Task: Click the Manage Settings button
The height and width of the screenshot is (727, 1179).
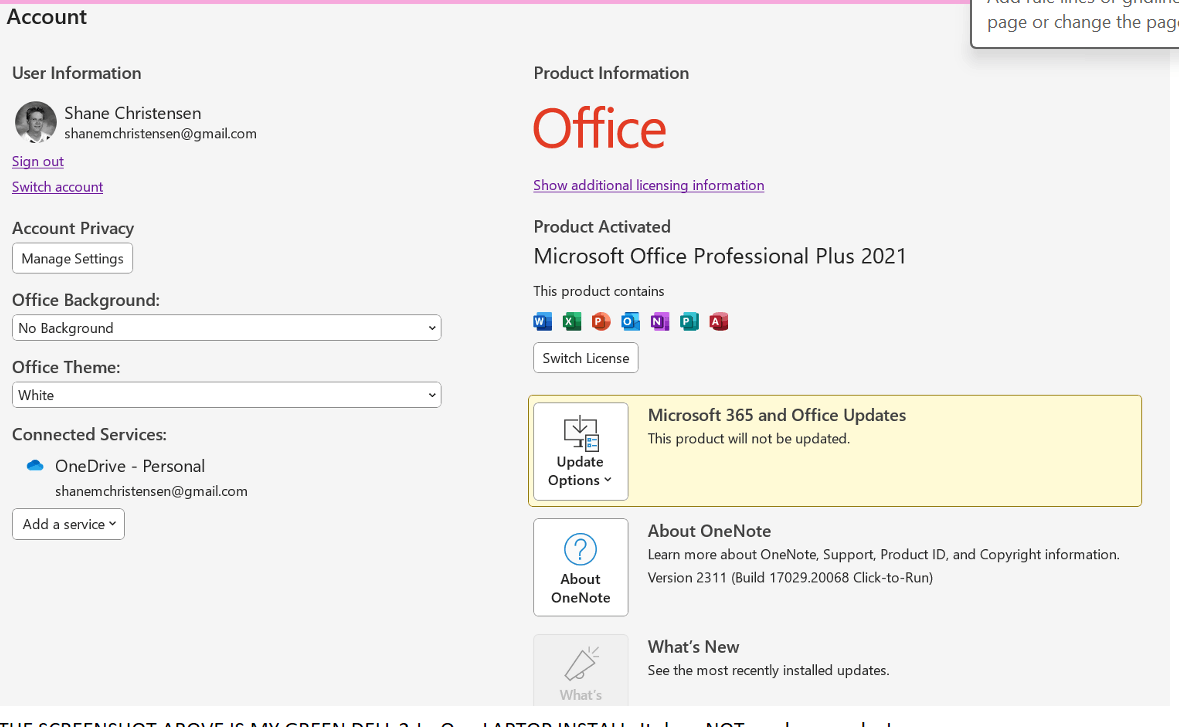Action: [72, 258]
